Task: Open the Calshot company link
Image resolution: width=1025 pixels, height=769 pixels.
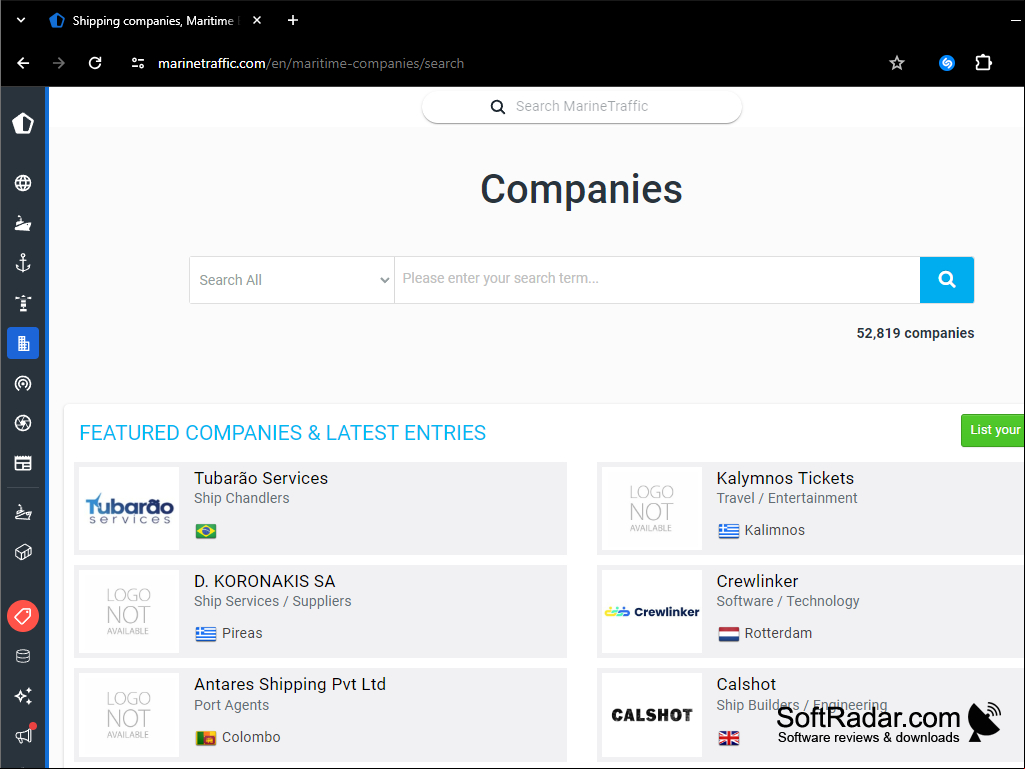Action: pos(746,684)
